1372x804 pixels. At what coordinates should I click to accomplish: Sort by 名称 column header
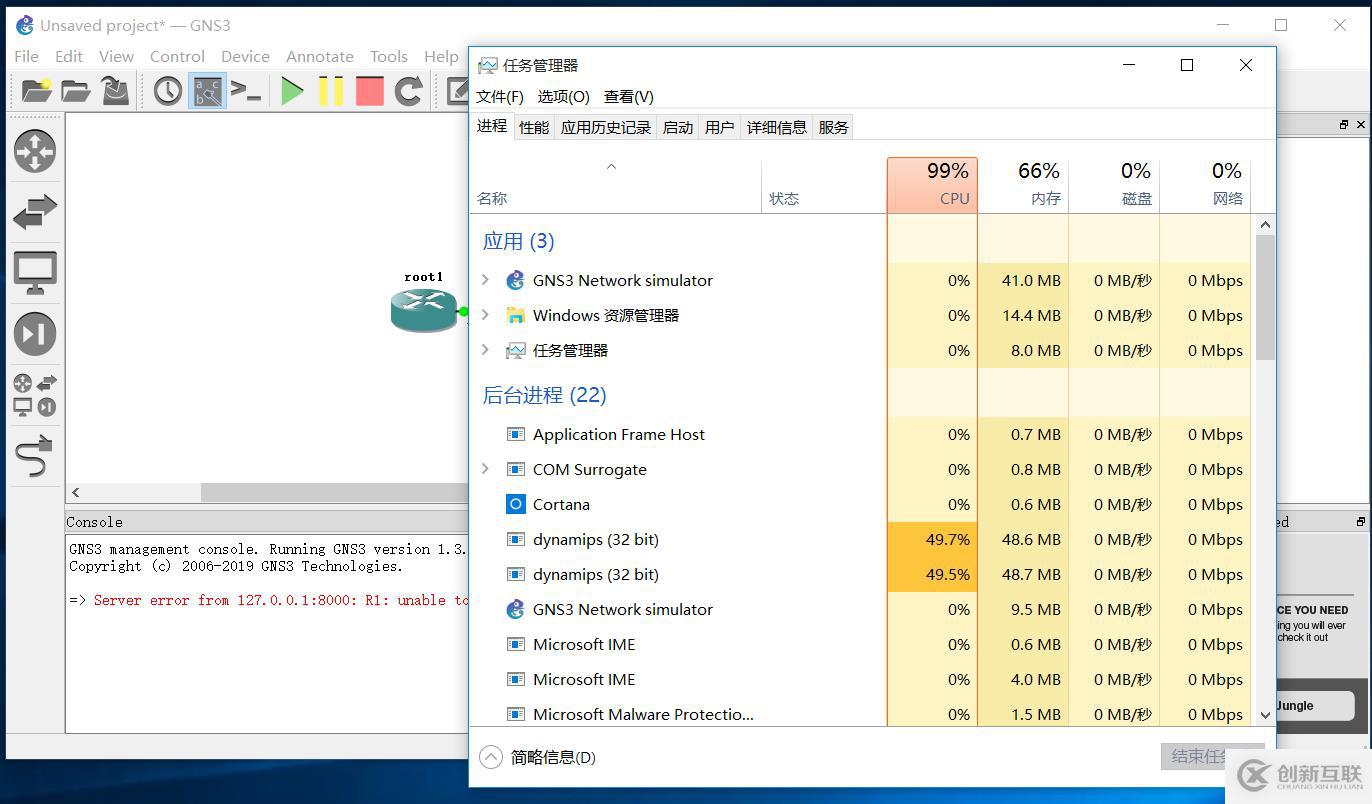coord(616,185)
